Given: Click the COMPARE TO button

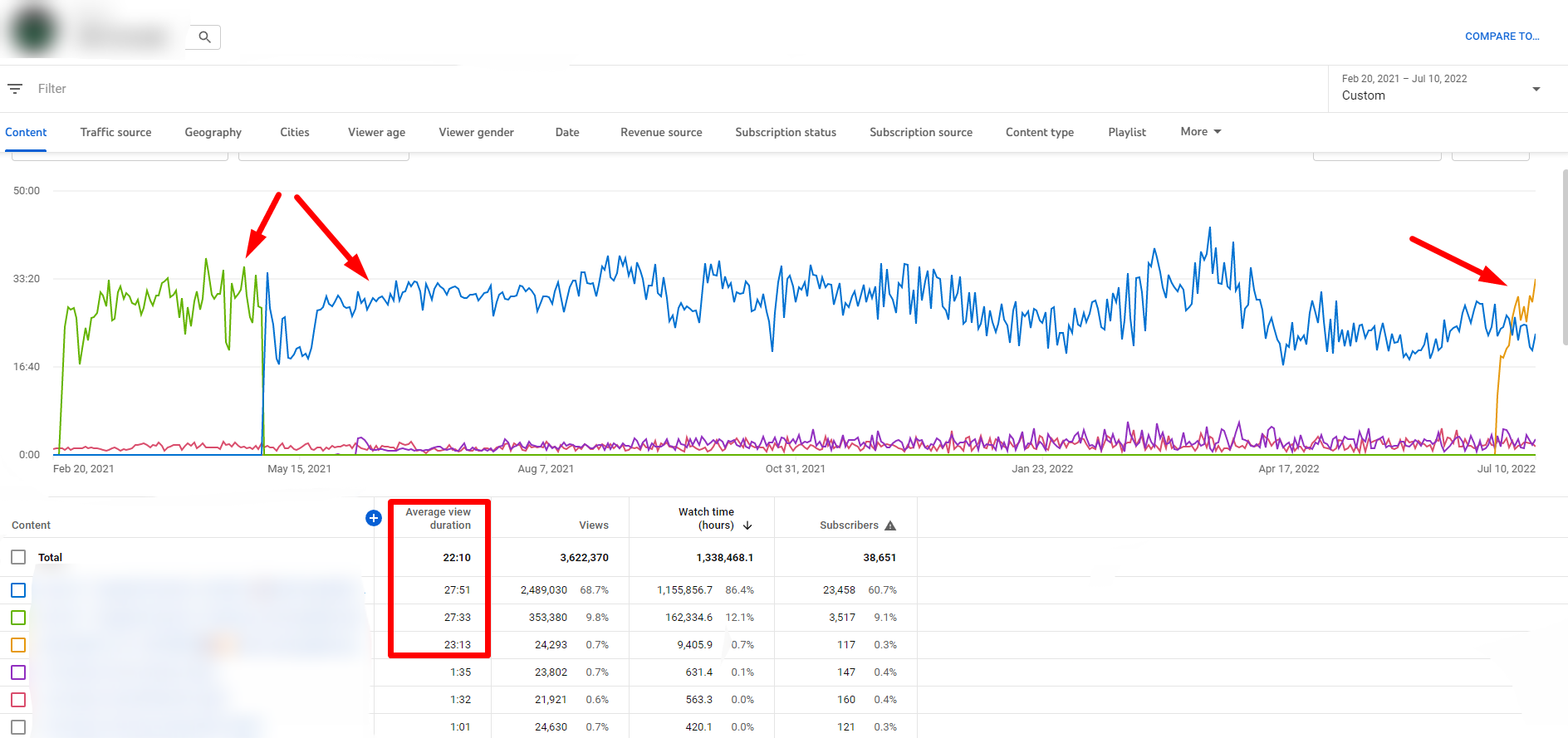Looking at the screenshot, I should tap(1502, 37).
